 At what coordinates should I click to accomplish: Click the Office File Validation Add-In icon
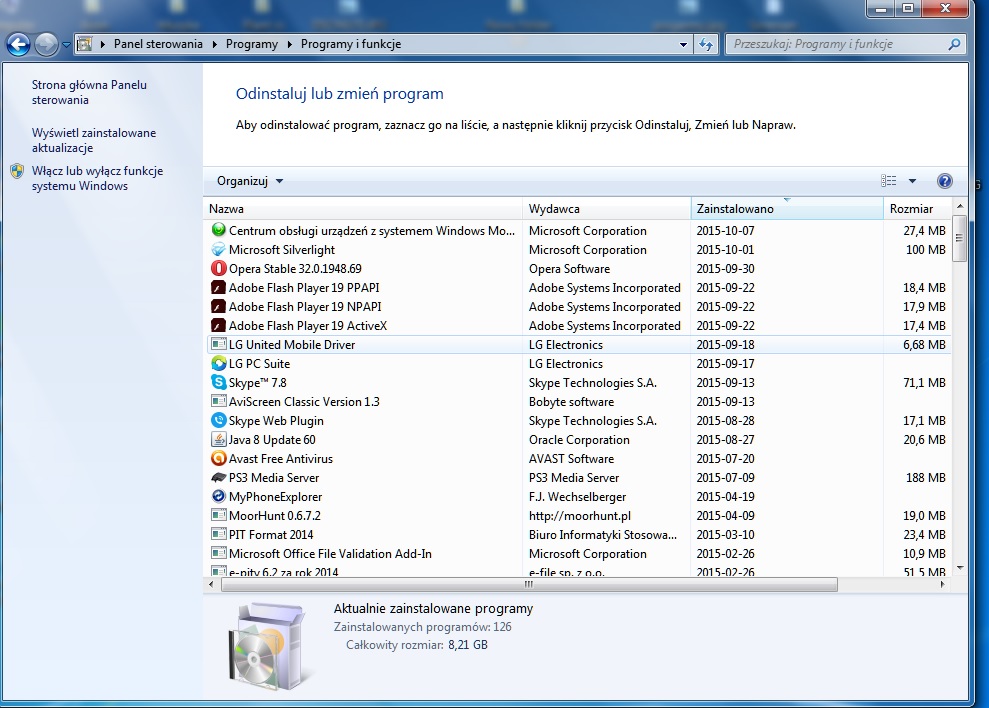point(218,553)
